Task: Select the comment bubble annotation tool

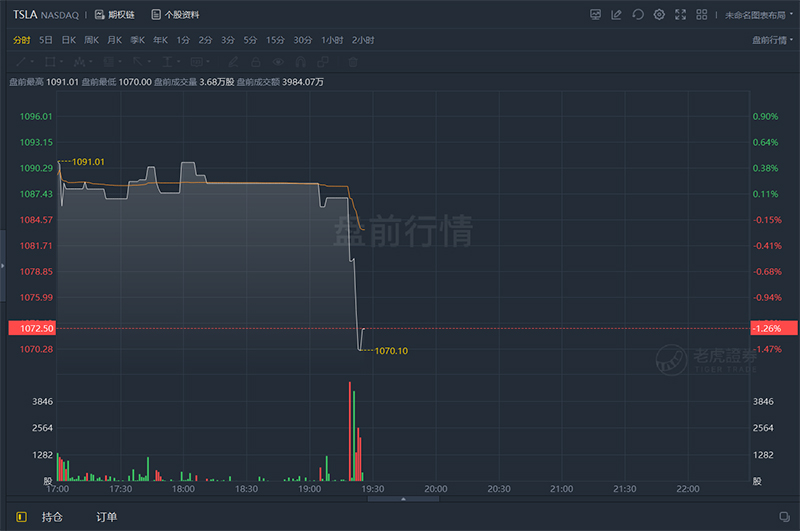Action: [x=197, y=62]
